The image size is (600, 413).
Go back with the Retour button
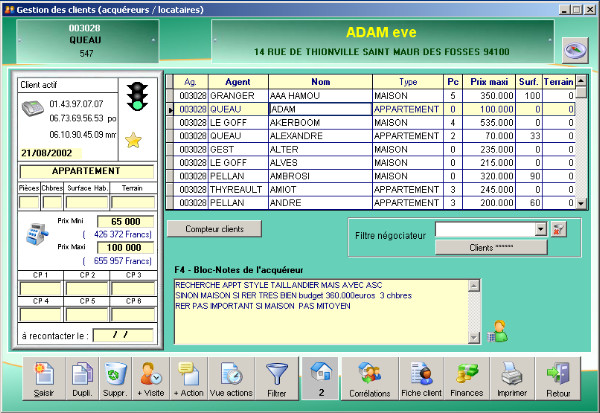[x=558, y=379]
